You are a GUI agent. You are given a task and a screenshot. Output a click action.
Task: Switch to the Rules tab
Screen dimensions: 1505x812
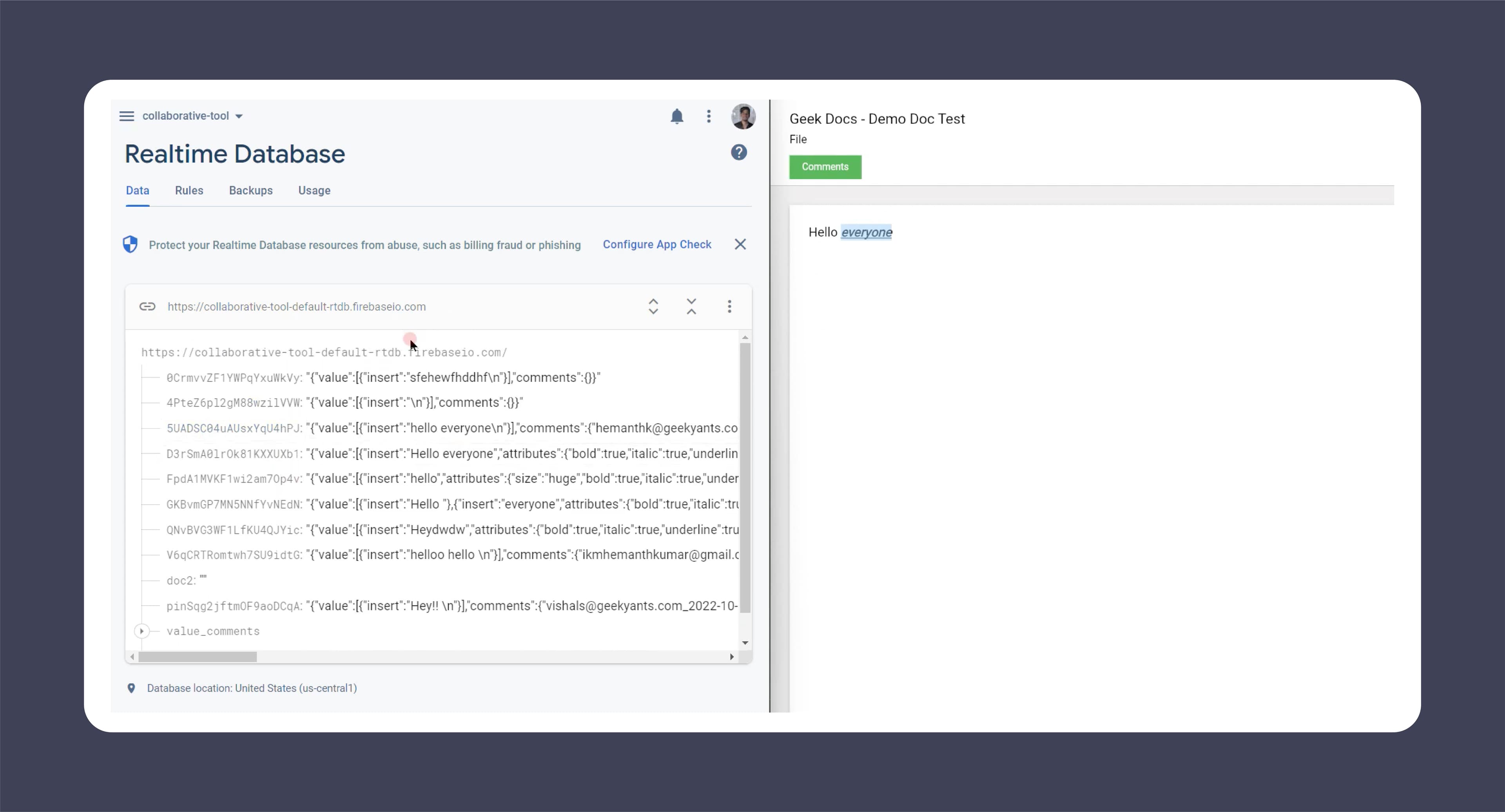click(x=189, y=190)
